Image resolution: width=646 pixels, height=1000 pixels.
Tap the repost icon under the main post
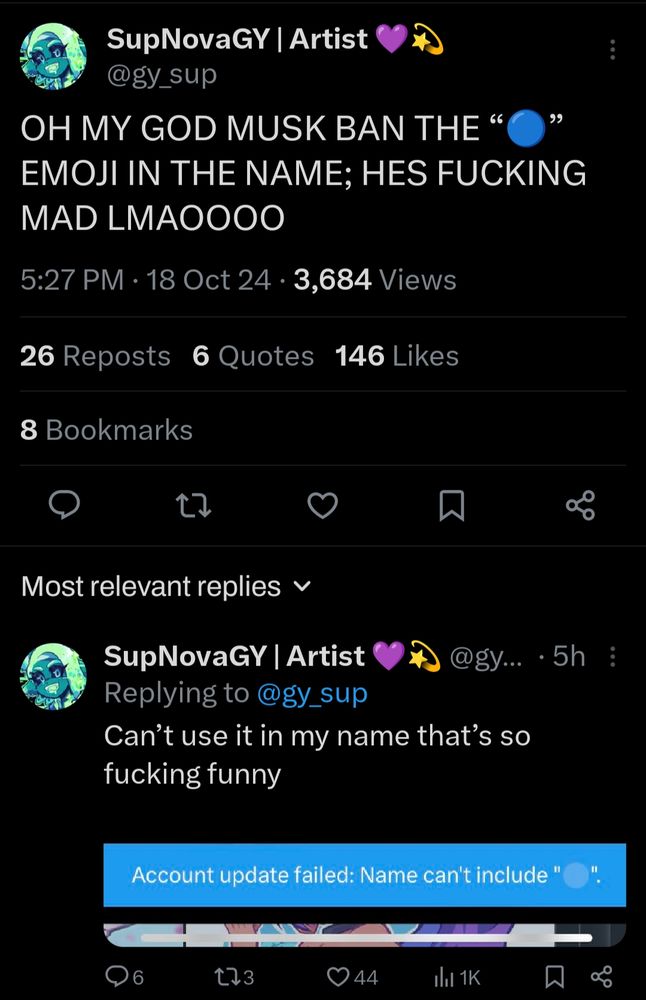click(x=193, y=505)
